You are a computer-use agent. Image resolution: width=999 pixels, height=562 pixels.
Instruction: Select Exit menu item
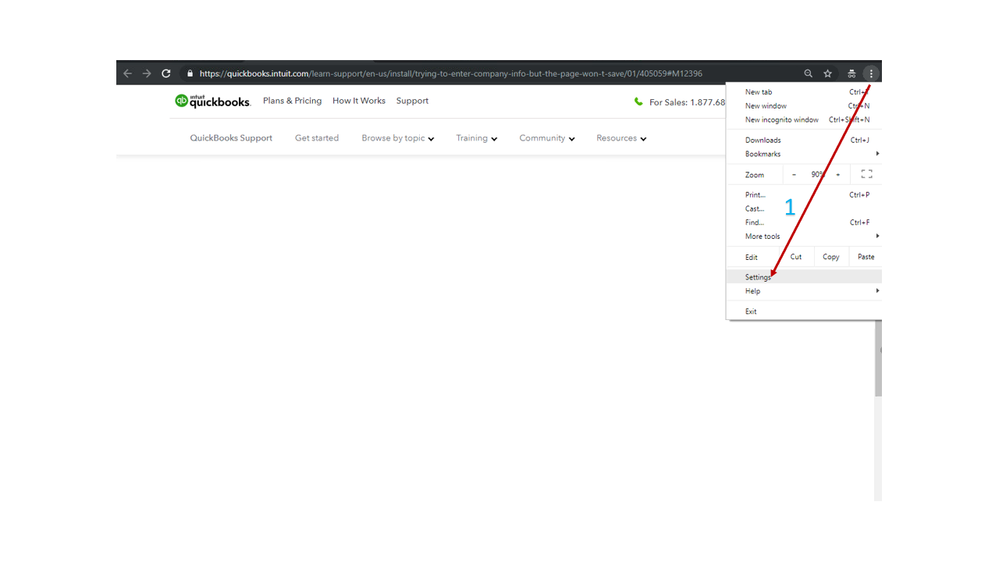[804, 312]
